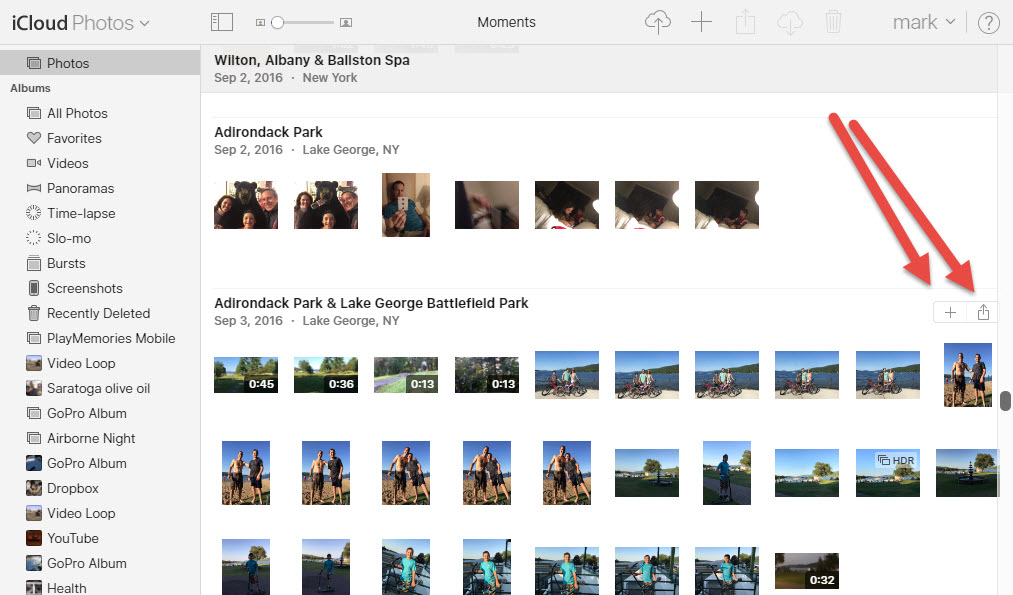Click Adirondack Park & Lake George Battlefield Park title
The height and width of the screenshot is (595, 1013).
point(371,303)
